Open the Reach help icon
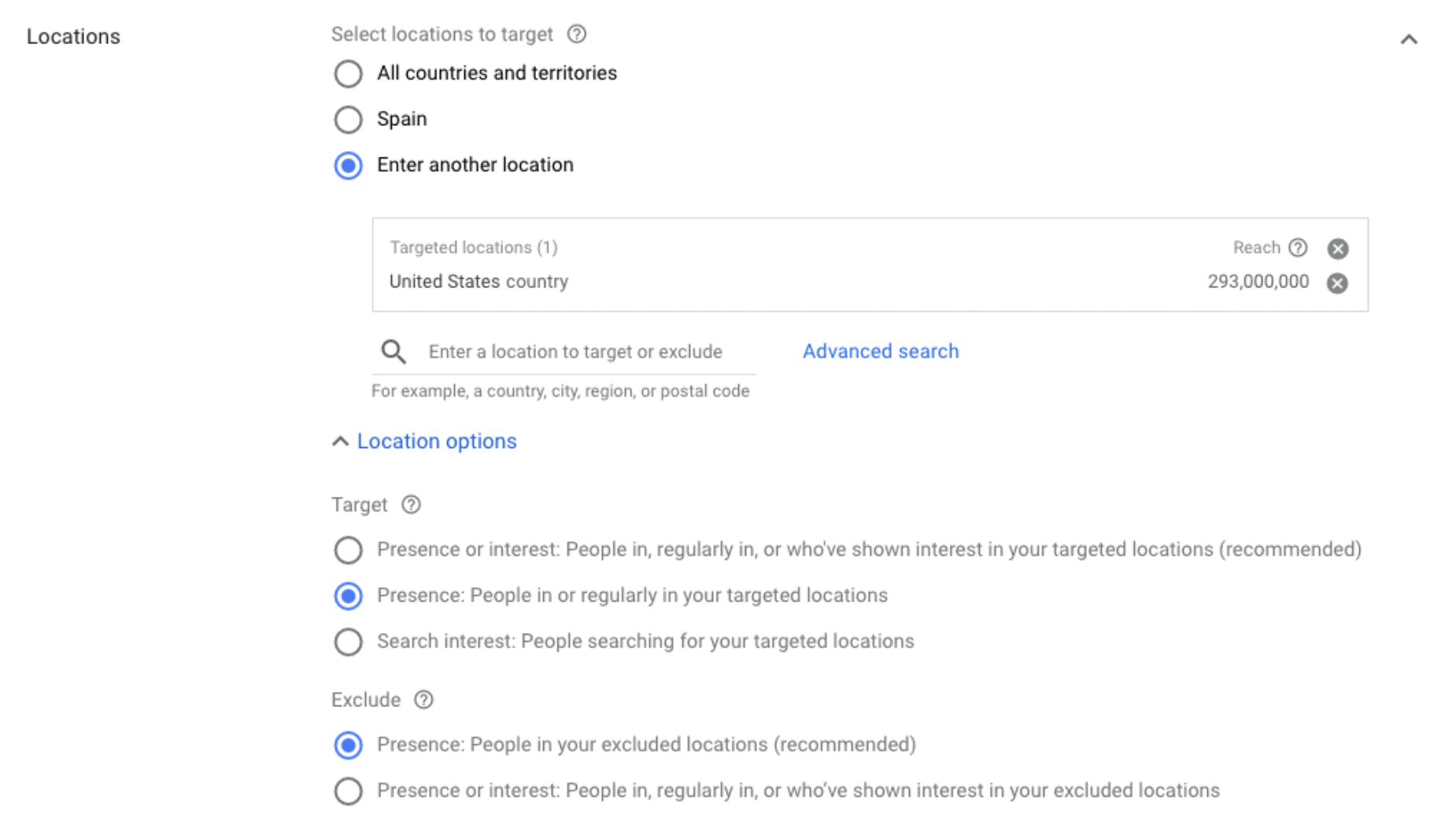 click(1298, 248)
